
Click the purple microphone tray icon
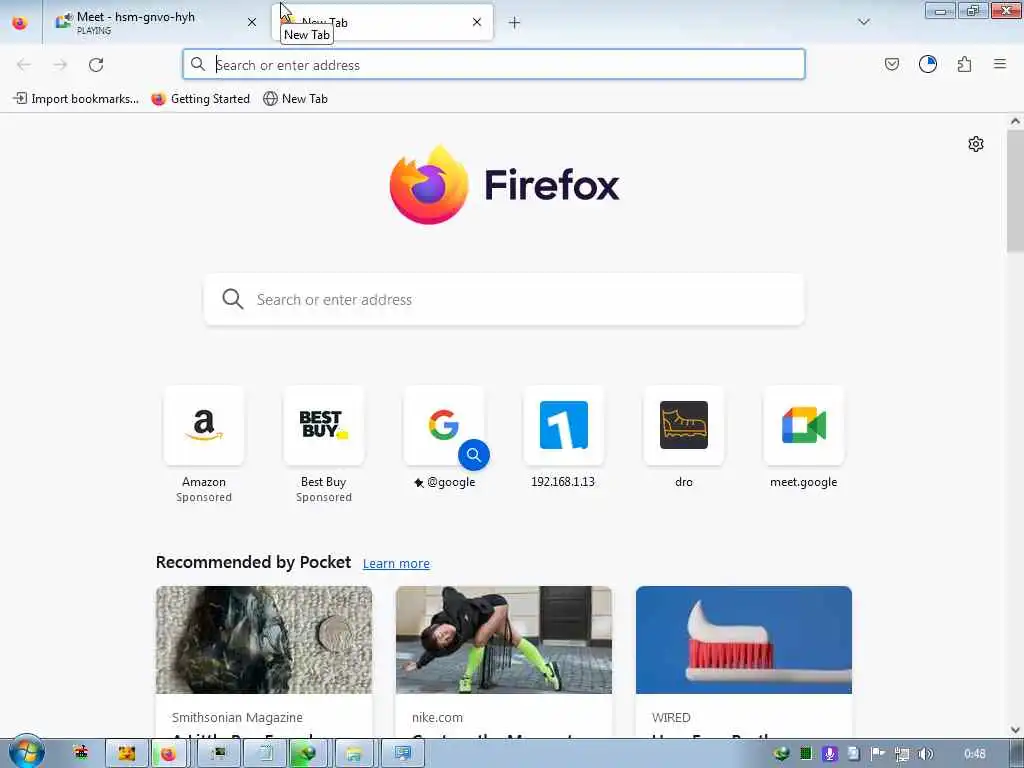click(829, 754)
